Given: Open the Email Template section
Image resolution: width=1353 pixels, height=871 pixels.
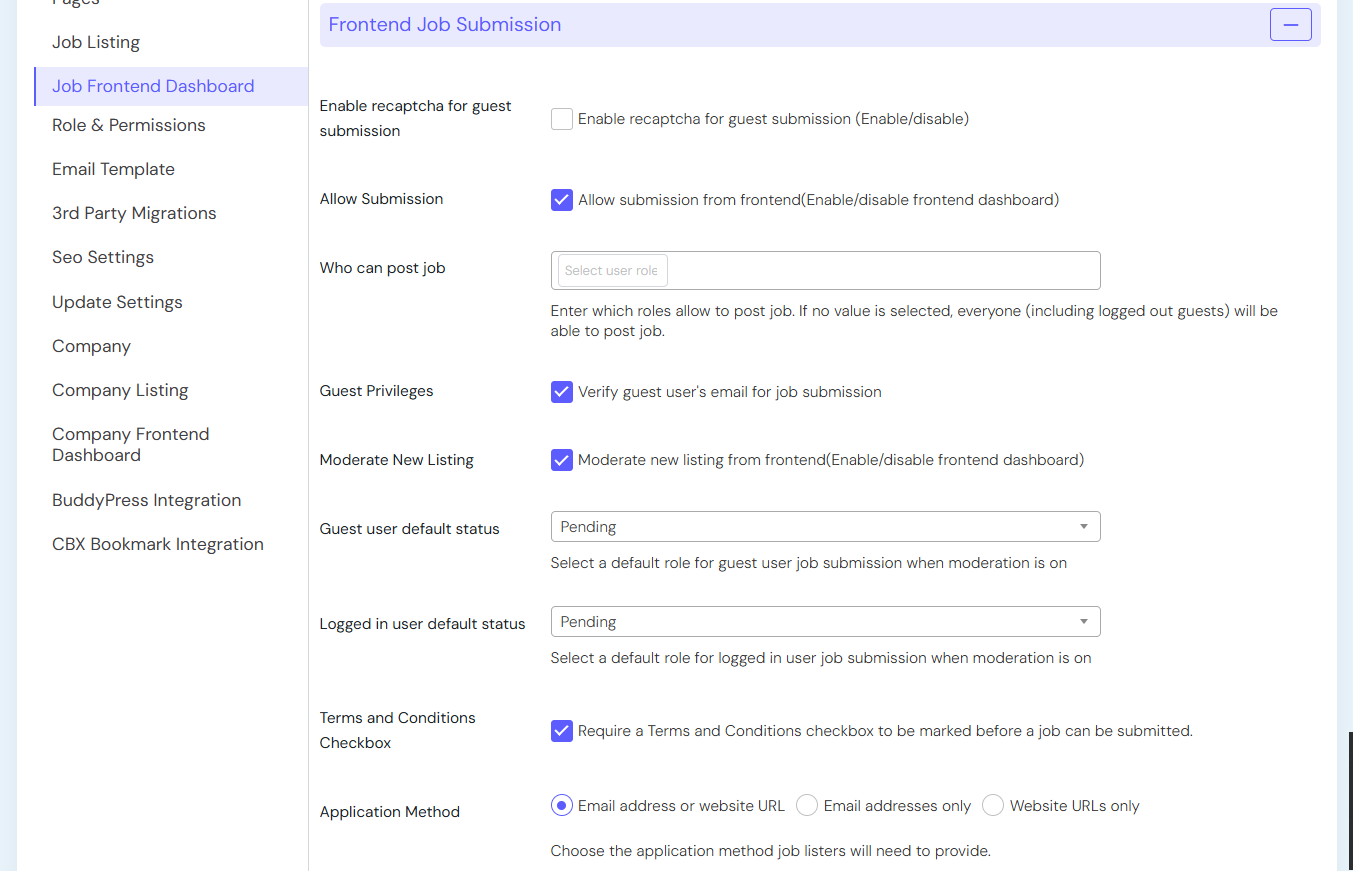Looking at the screenshot, I should tap(113, 169).
